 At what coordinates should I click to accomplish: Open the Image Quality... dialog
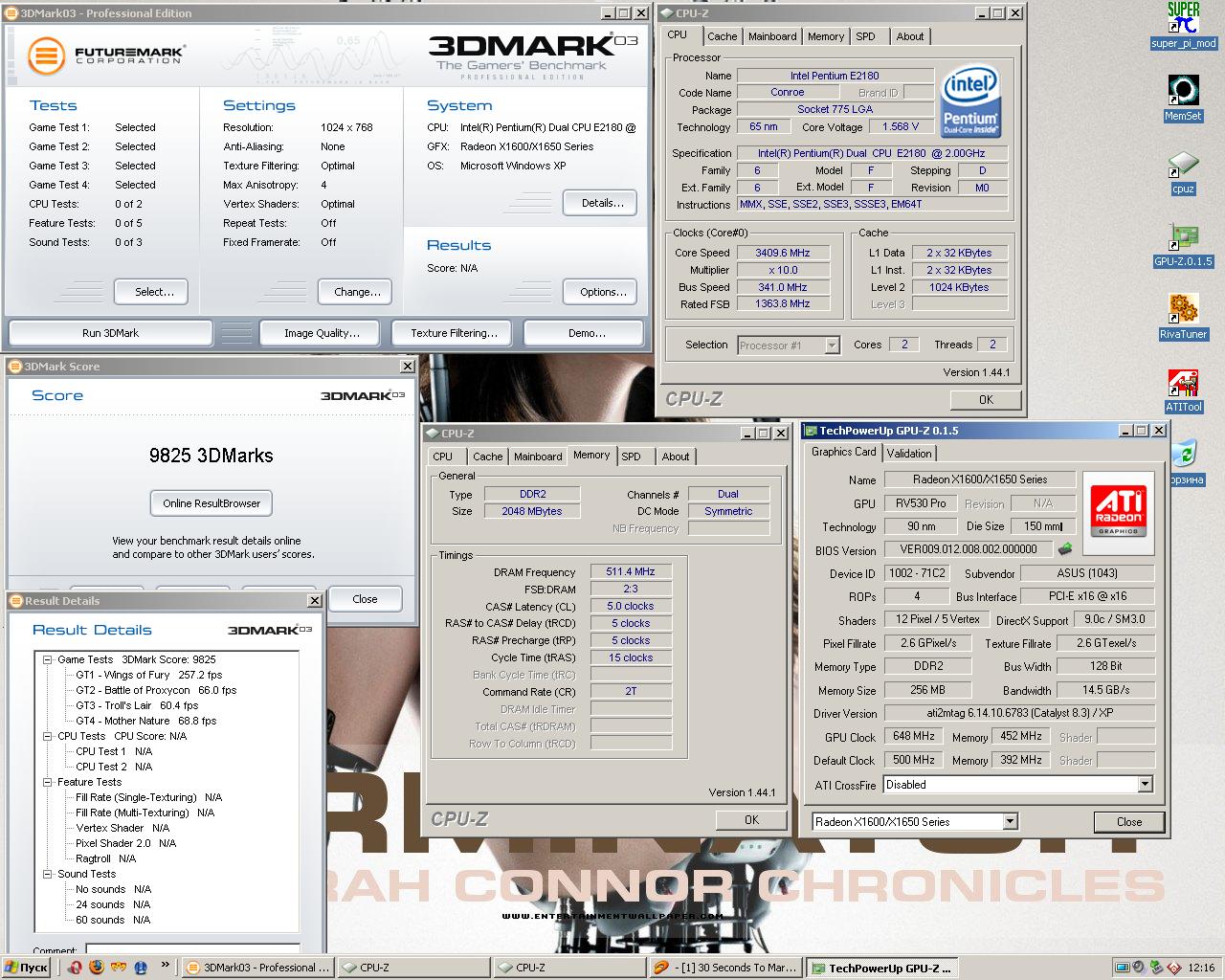click(322, 333)
